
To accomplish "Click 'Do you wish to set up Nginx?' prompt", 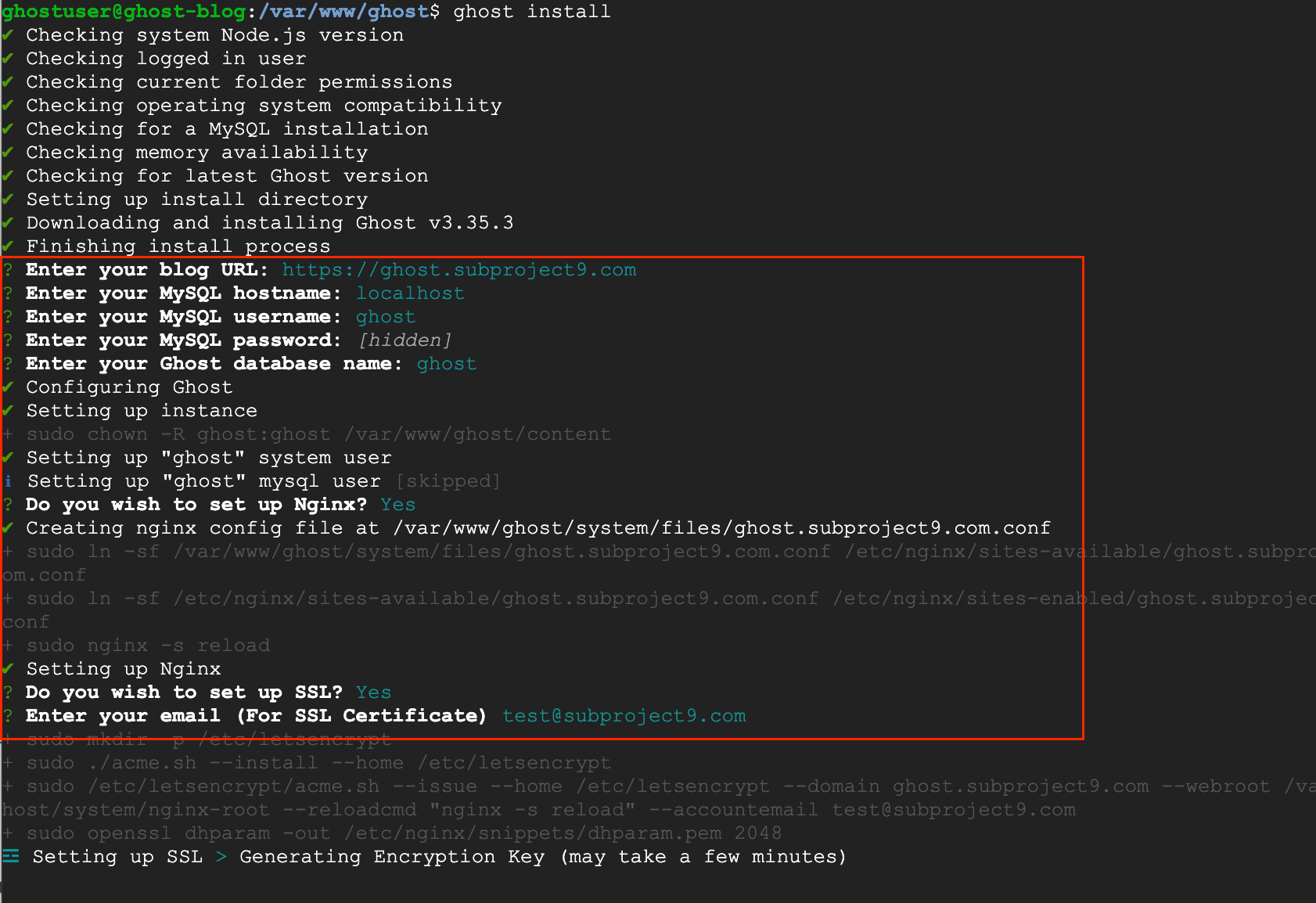I will coord(196,505).
